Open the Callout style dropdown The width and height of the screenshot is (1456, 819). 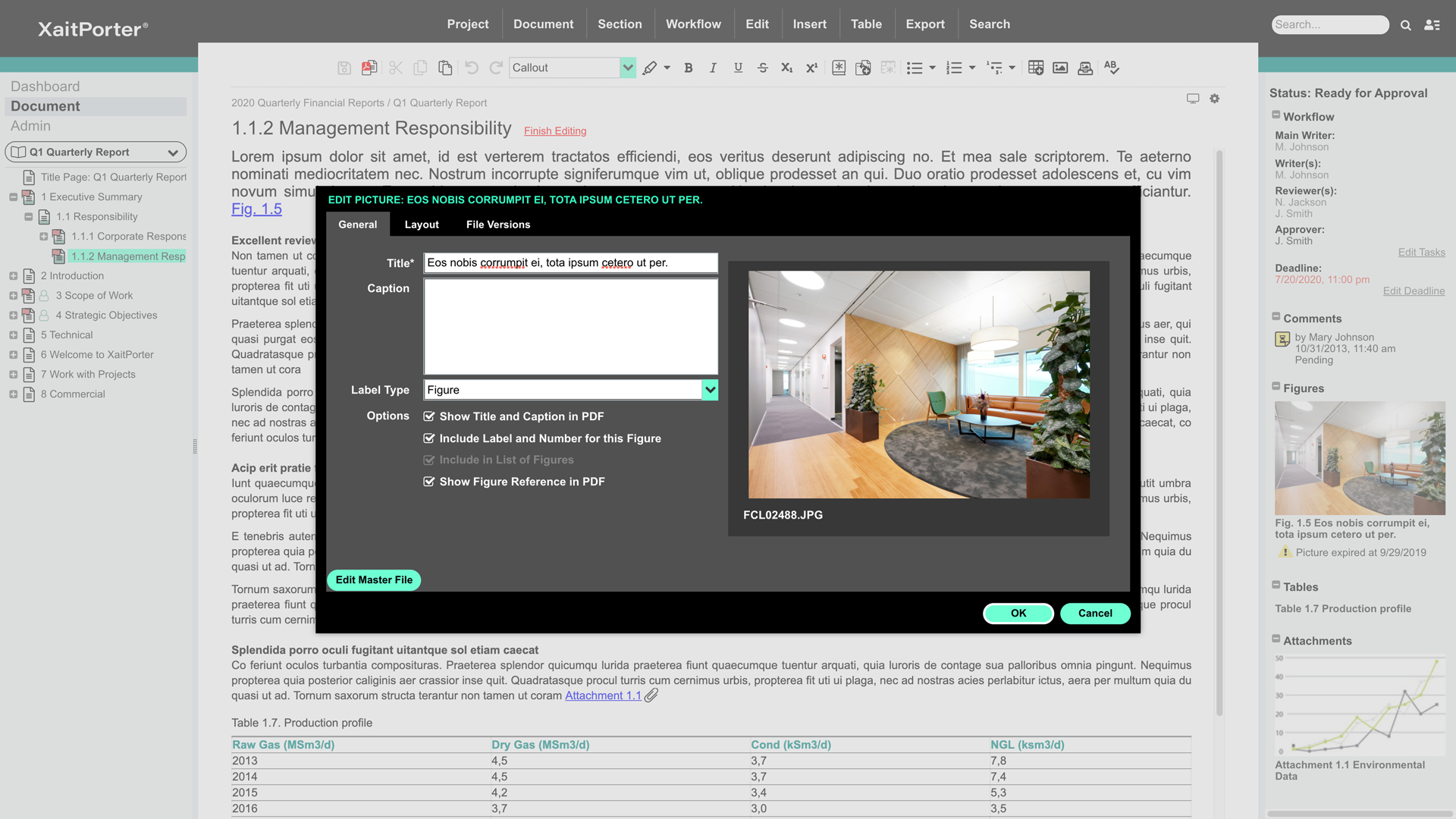pos(627,67)
